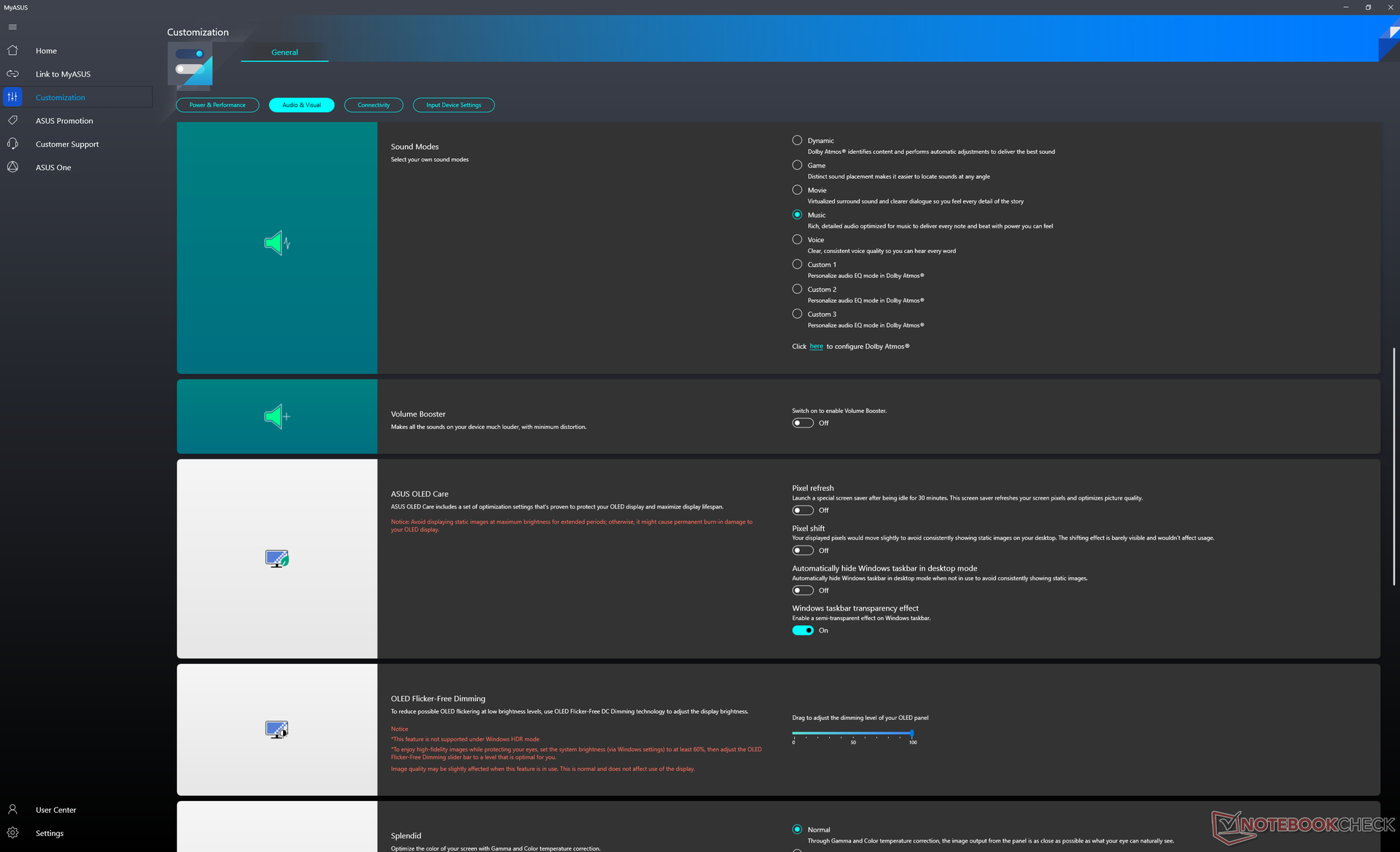
Task: Switch to the General tab
Action: [284, 53]
